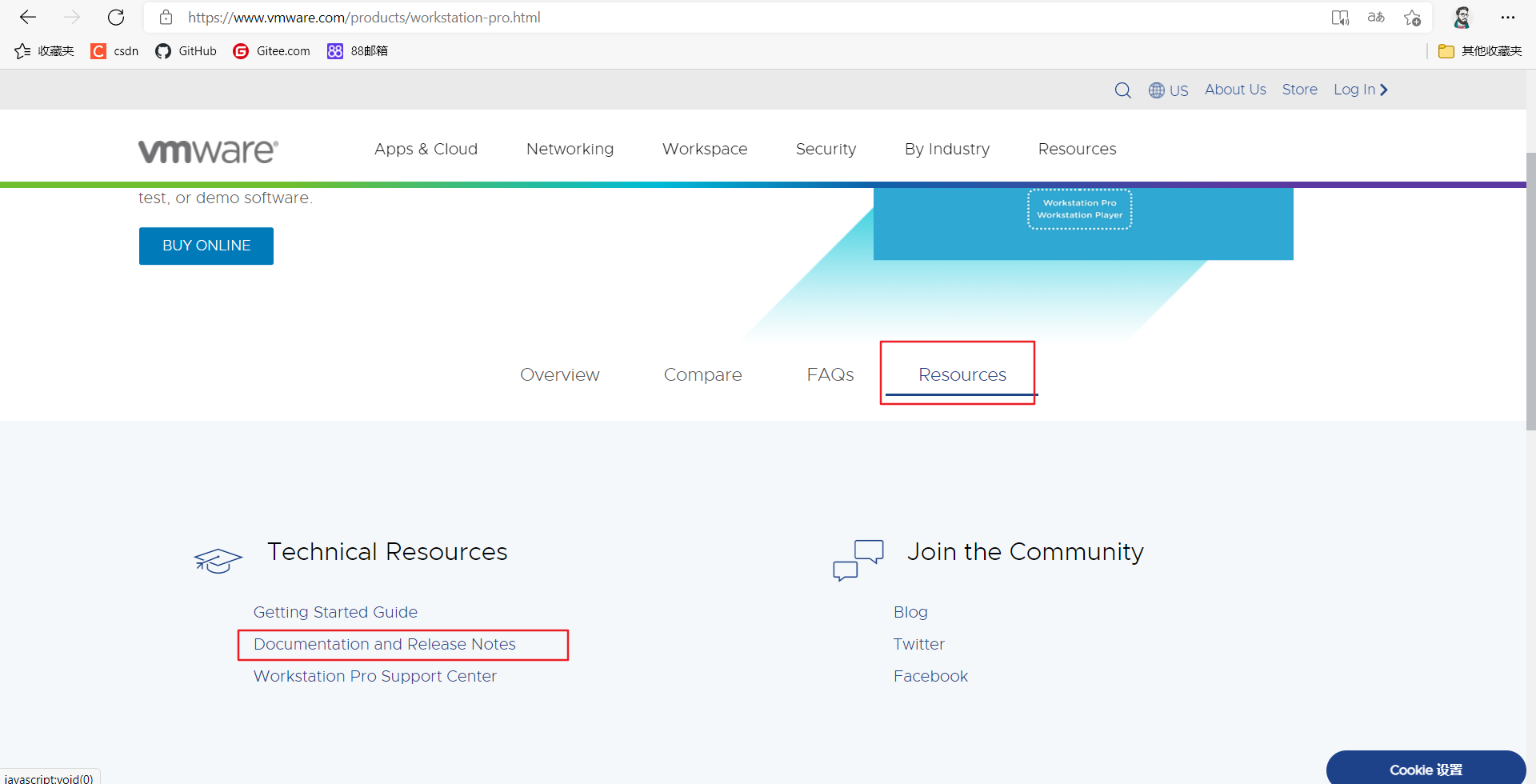1536x784 pixels.
Task: Click the globe US region selector icon
Action: (x=1158, y=90)
